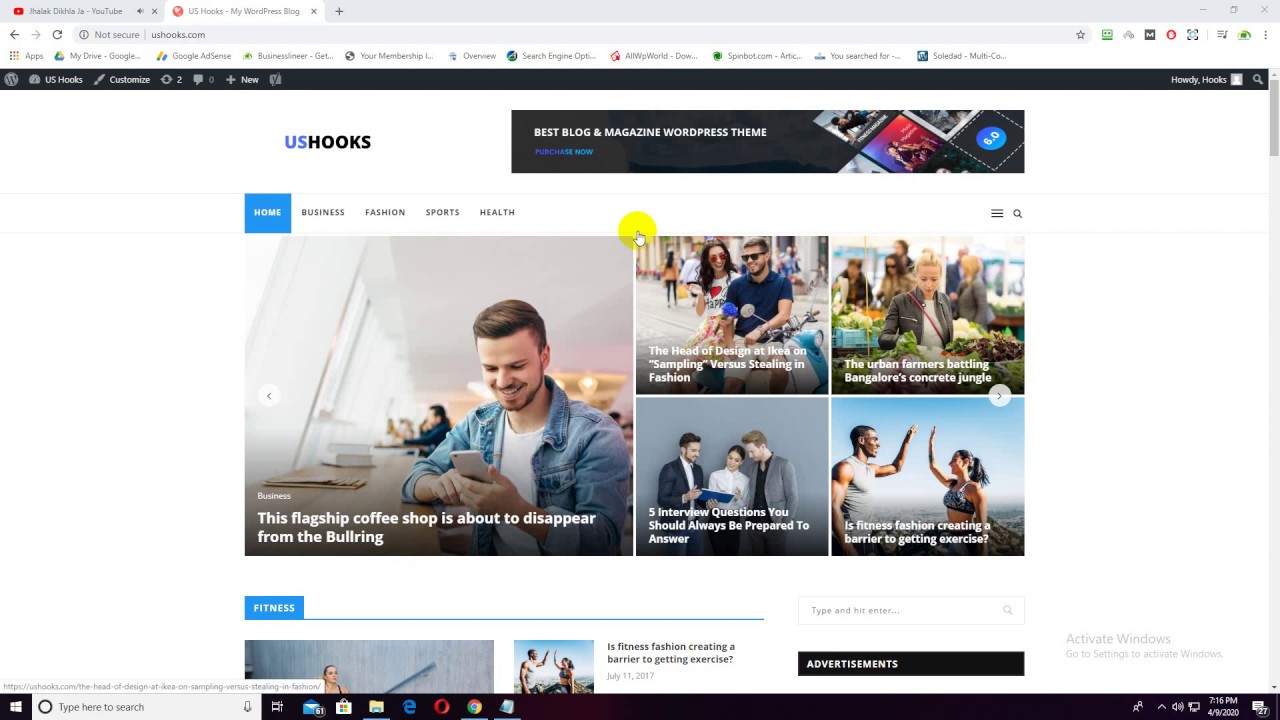1280x720 pixels.
Task: Click the site search magnifier icon
Action: coord(1018,213)
